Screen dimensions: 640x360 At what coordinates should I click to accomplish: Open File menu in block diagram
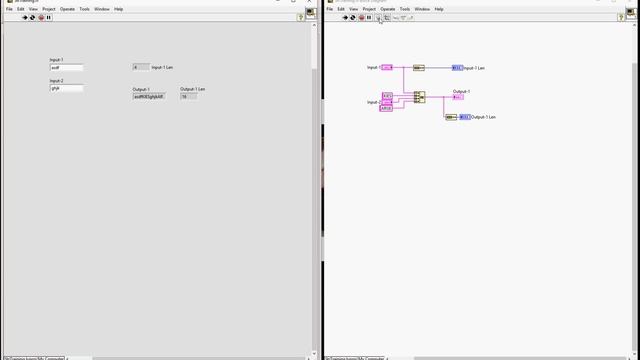pos(329,9)
